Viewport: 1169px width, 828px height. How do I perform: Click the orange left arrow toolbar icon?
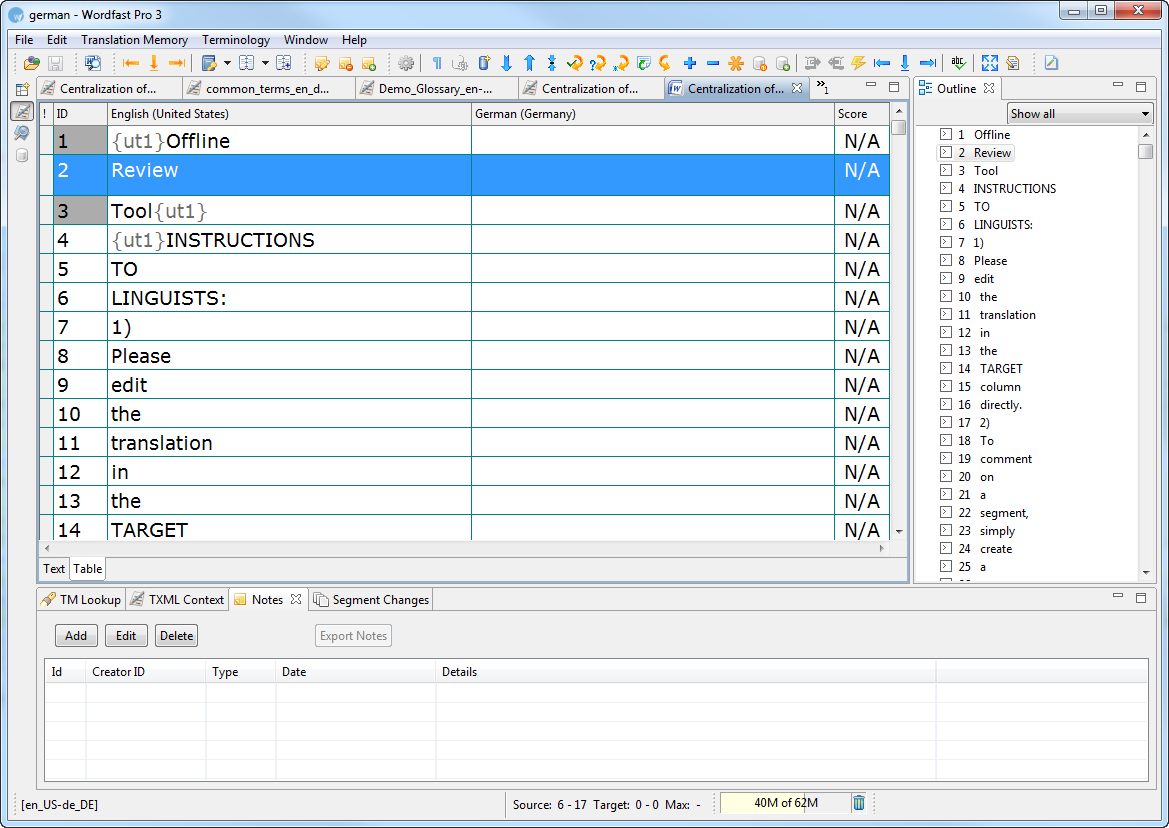[x=131, y=63]
